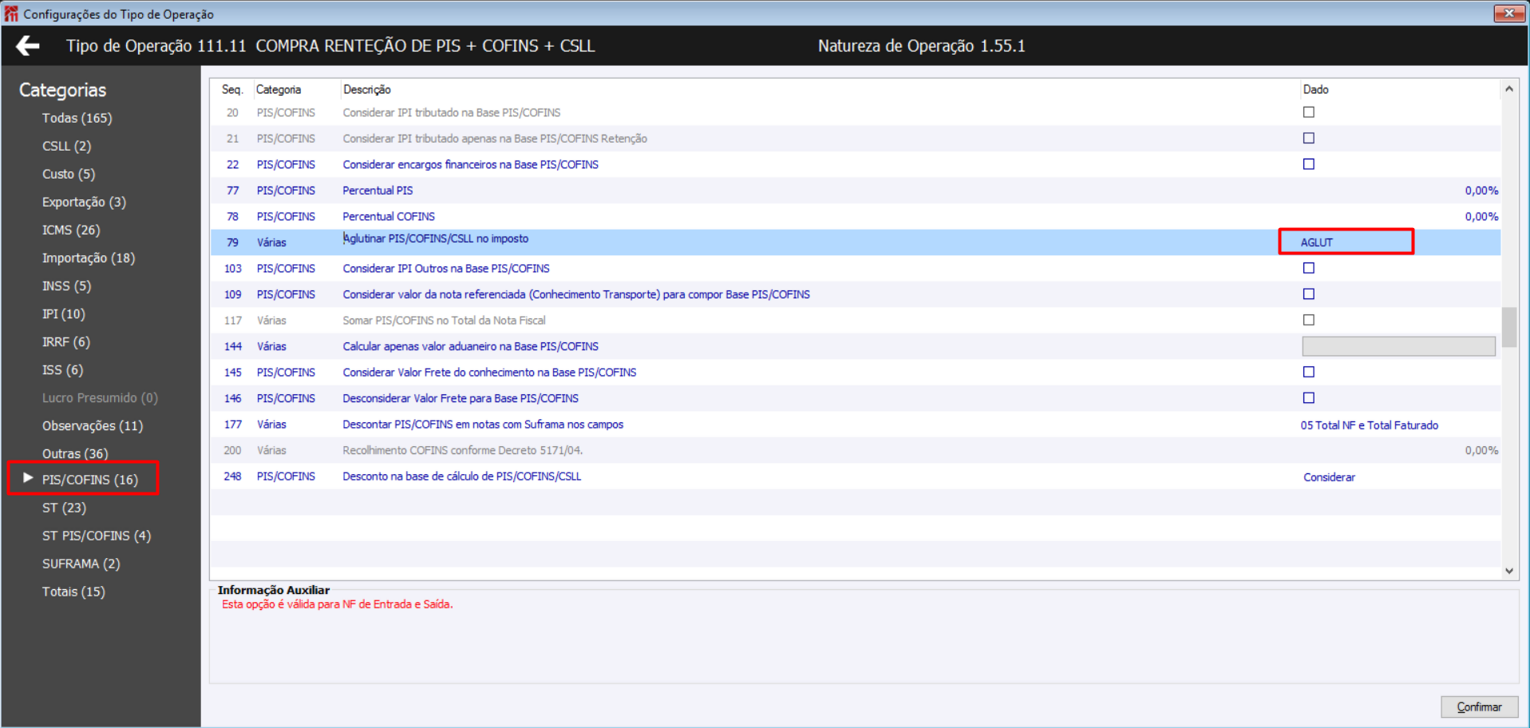
Task: Select the SUFRAMA (2) category
Action: pos(81,564)
